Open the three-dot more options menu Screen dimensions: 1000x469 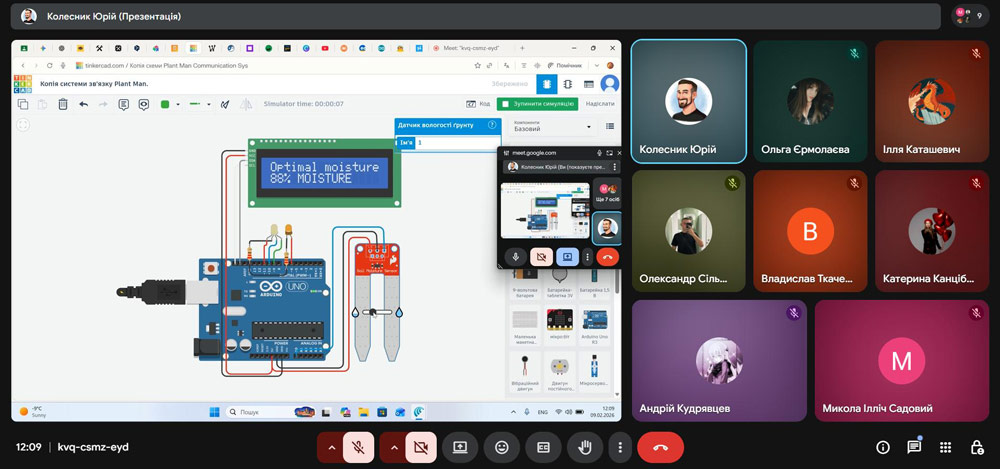coord(620,447)
